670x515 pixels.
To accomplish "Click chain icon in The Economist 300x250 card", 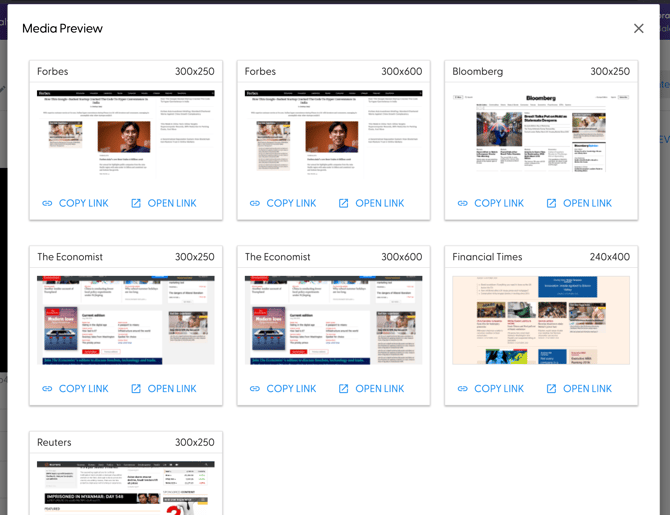I will point(47,389).
